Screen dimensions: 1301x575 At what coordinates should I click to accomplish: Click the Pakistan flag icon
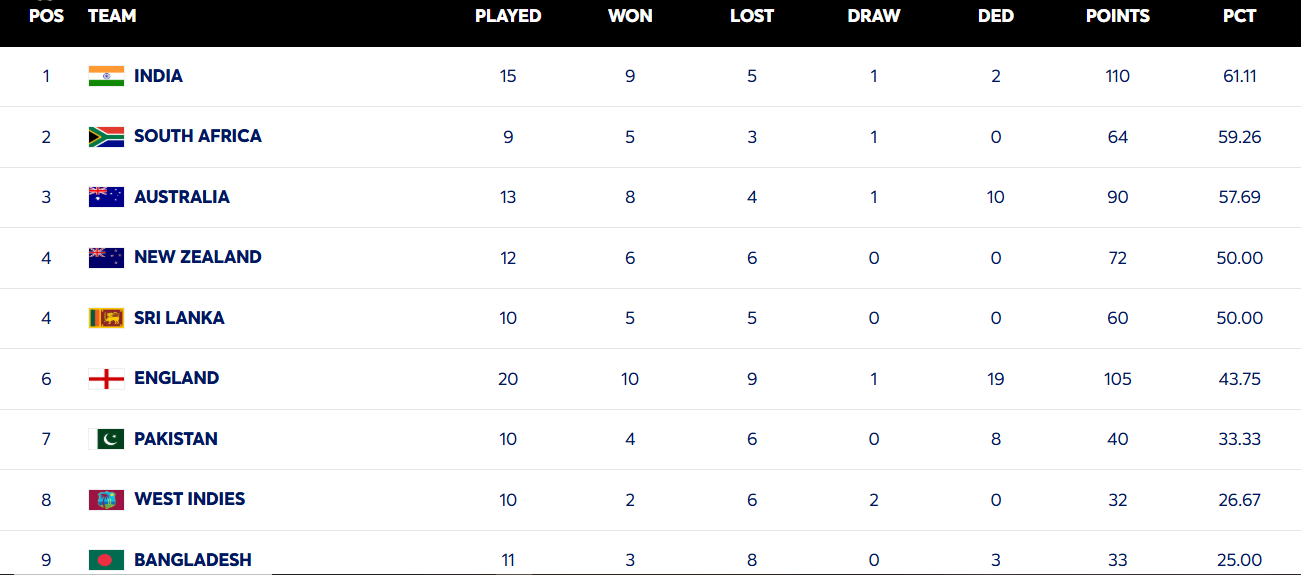click(106, 439)
